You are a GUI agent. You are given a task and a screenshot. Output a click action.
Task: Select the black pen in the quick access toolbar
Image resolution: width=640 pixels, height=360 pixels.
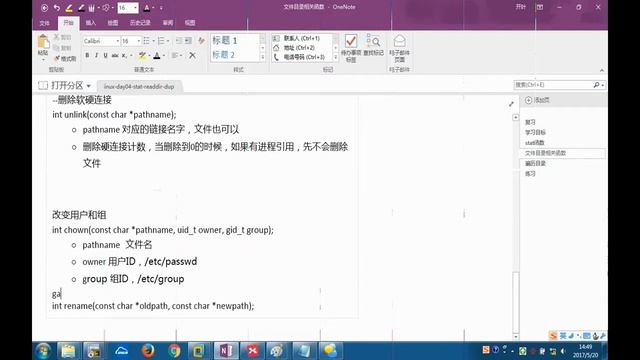[x=81, y=8]
